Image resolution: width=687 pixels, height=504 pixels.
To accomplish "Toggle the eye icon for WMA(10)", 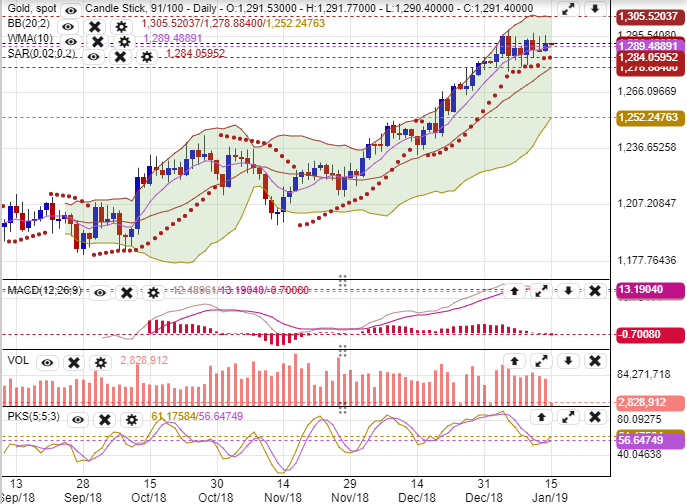I will (x=68, y=41).
